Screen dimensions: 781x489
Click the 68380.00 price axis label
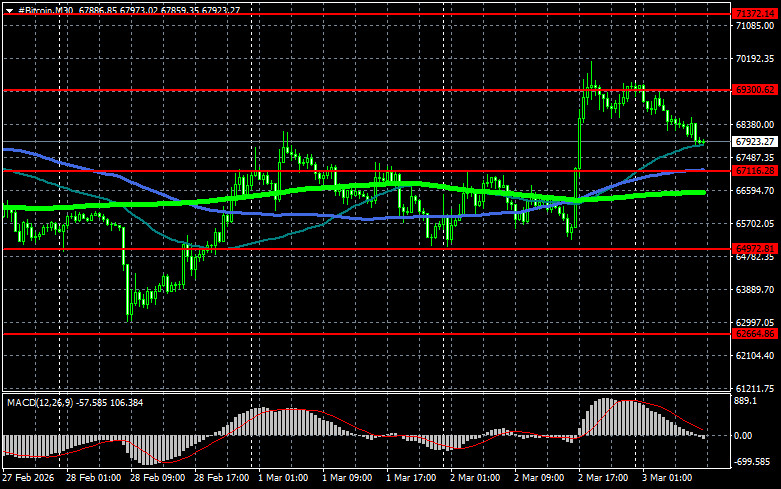[x=755, y=124]
